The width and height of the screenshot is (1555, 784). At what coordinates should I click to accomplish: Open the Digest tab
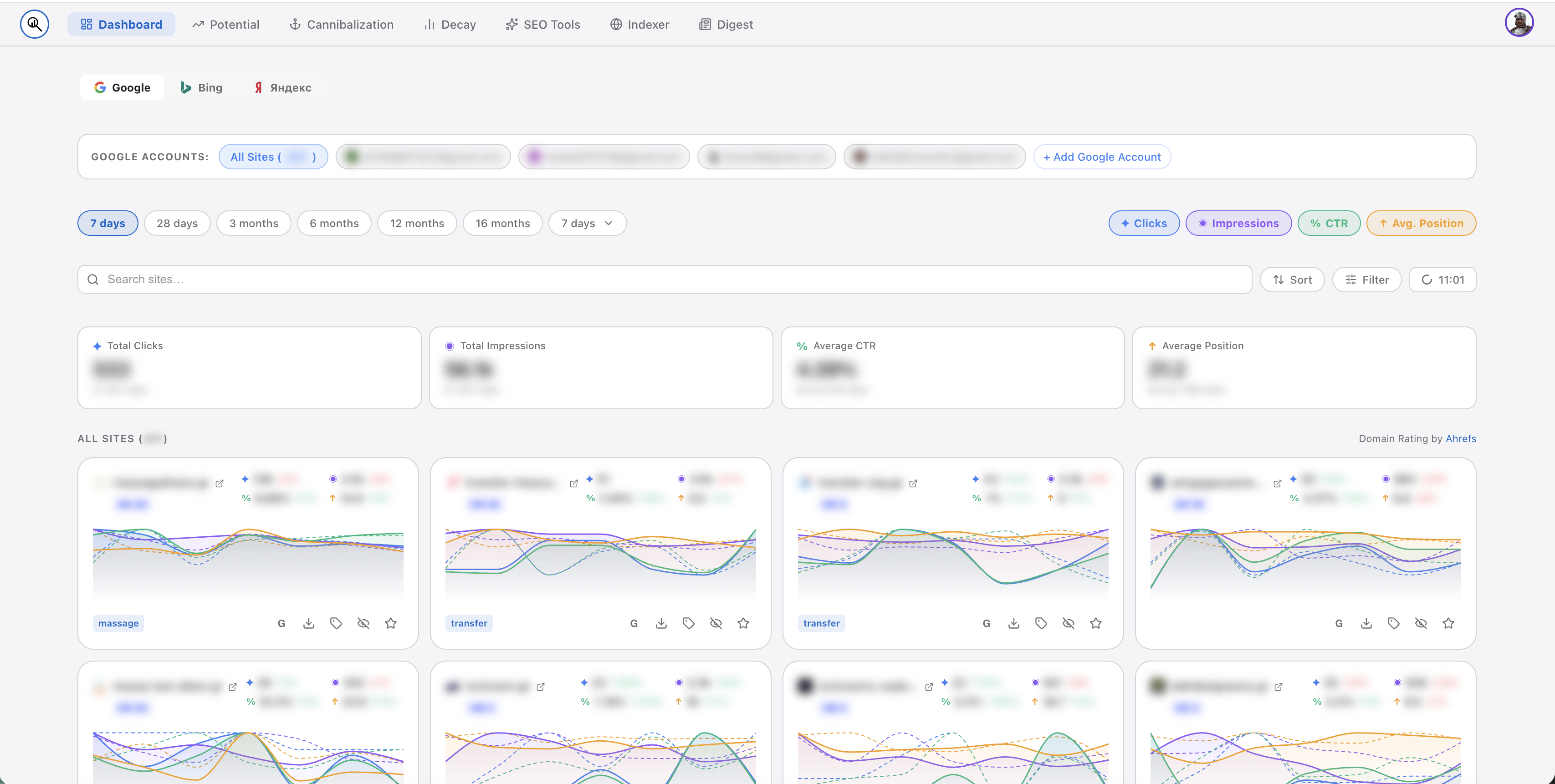pyautogui.click(x=726, y=24)
